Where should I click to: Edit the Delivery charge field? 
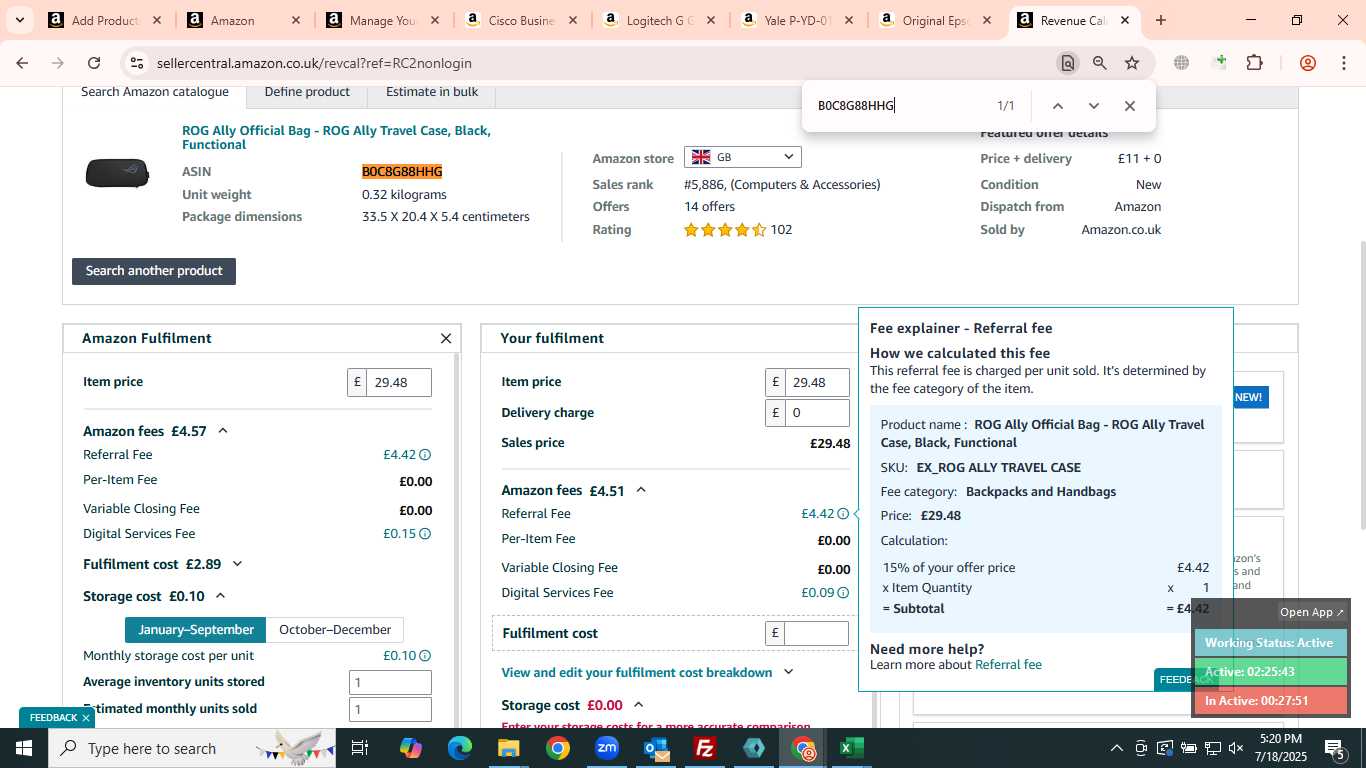pyautogui.click(x=817, y=412)
